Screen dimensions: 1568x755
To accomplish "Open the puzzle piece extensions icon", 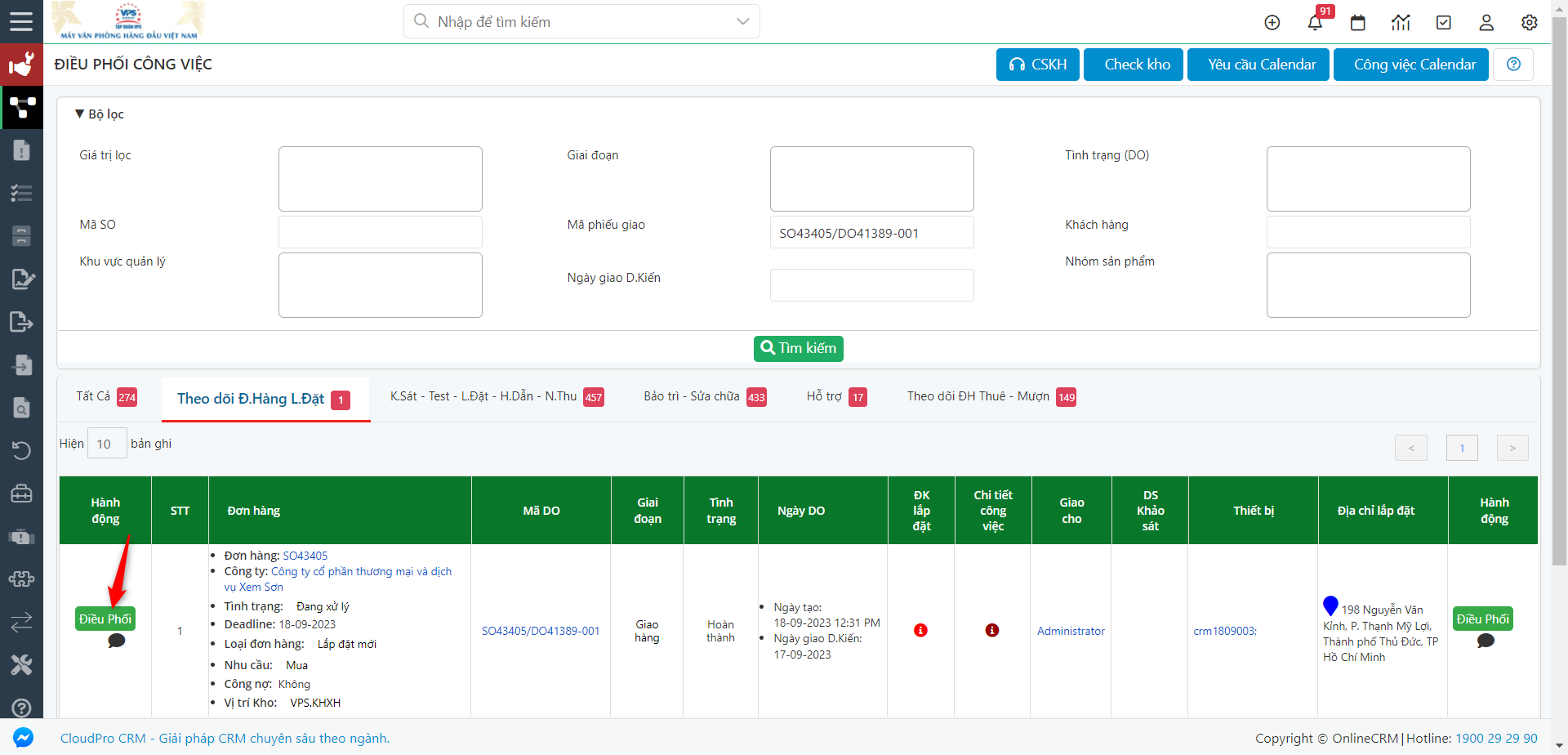I will [21, 579].
